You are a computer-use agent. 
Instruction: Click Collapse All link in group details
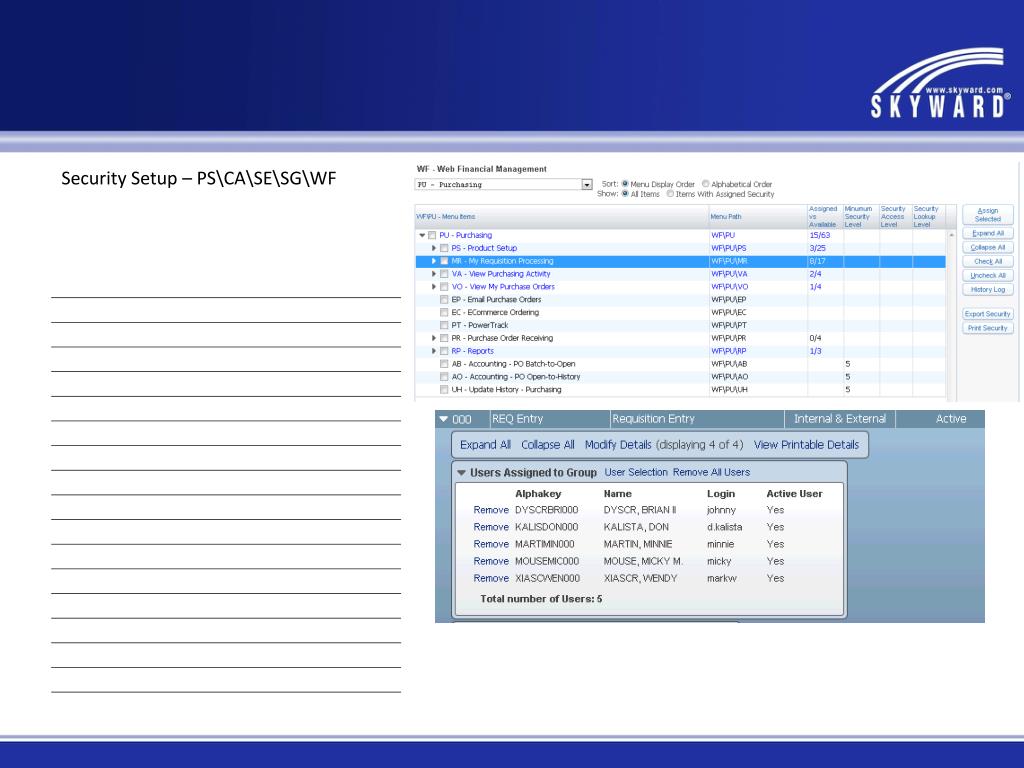(x=548, y=445)
